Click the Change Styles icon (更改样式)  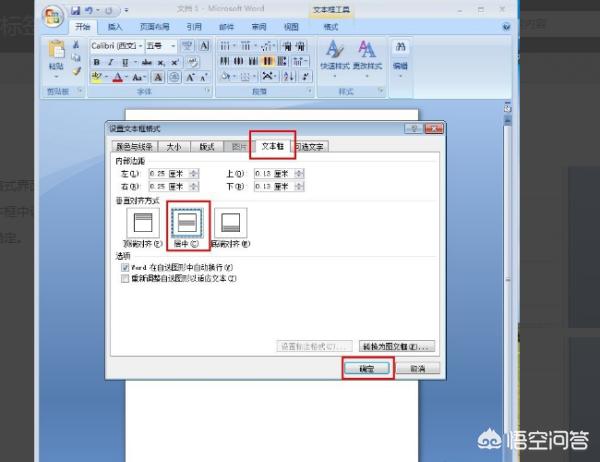(367, 56)
